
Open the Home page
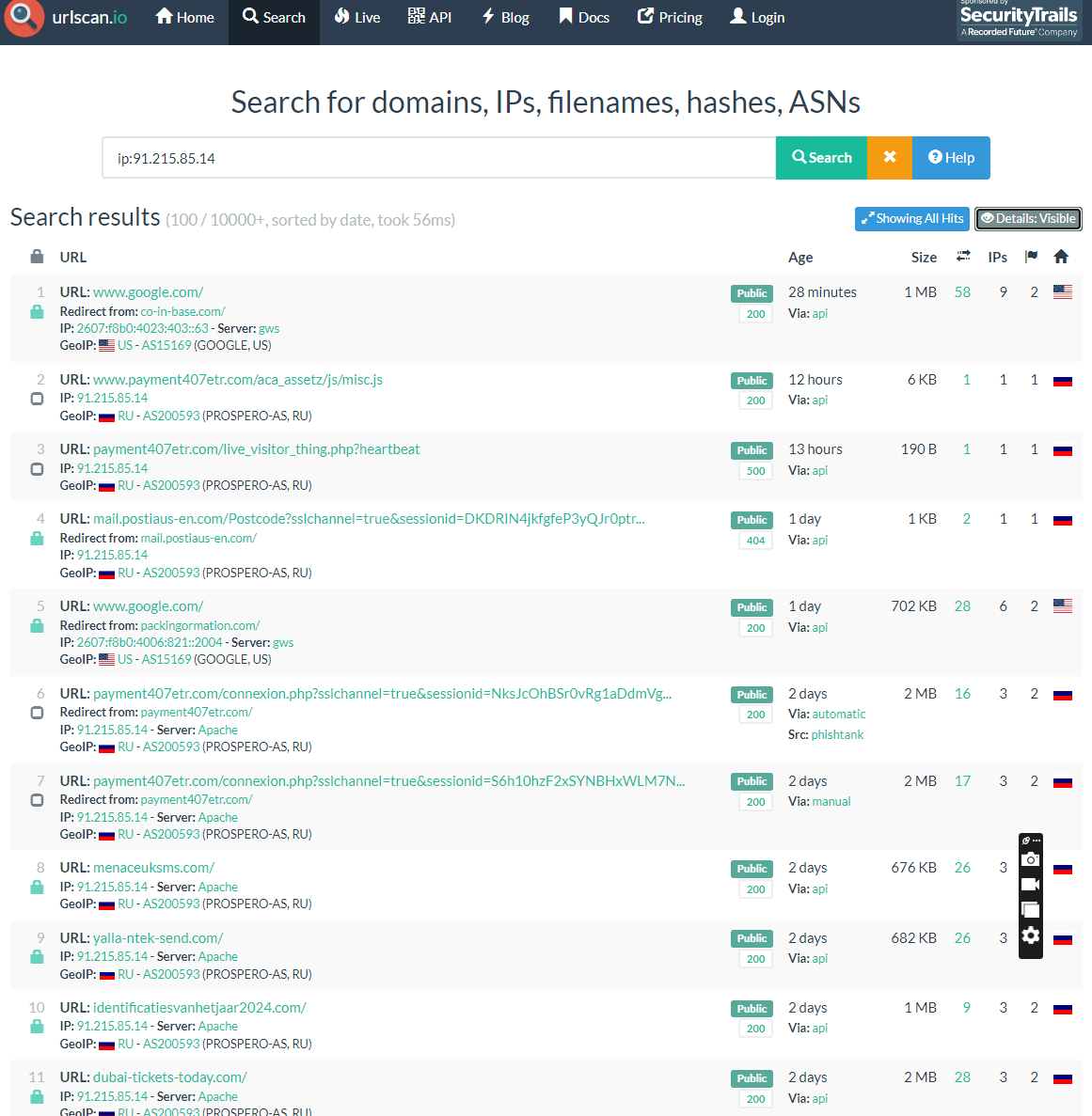[x=185, y=17]
